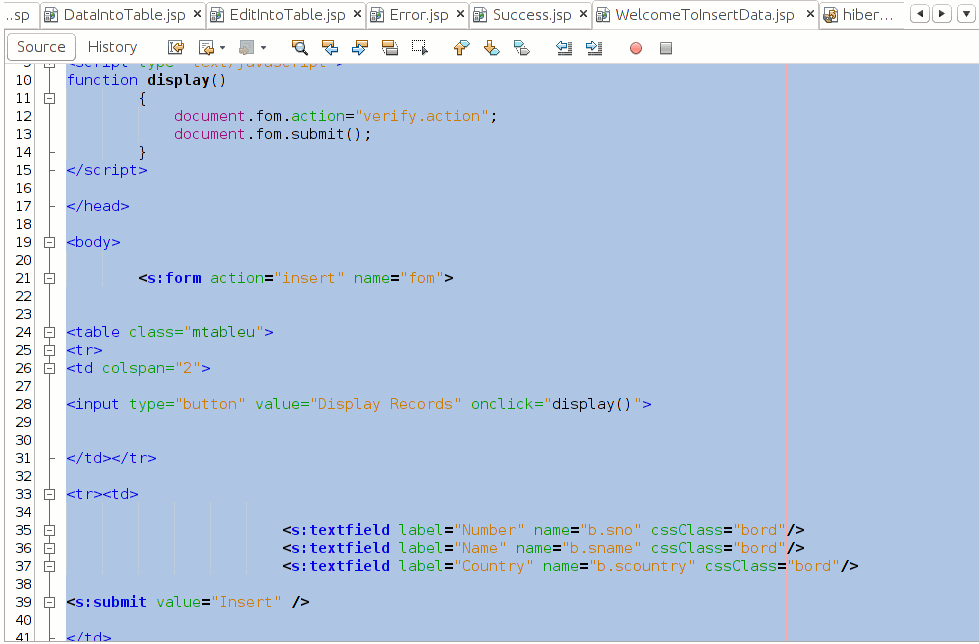This screenshot has height=644, width=979.
Task: Collapse the tr fold at line 25
Action: (49, 350)
